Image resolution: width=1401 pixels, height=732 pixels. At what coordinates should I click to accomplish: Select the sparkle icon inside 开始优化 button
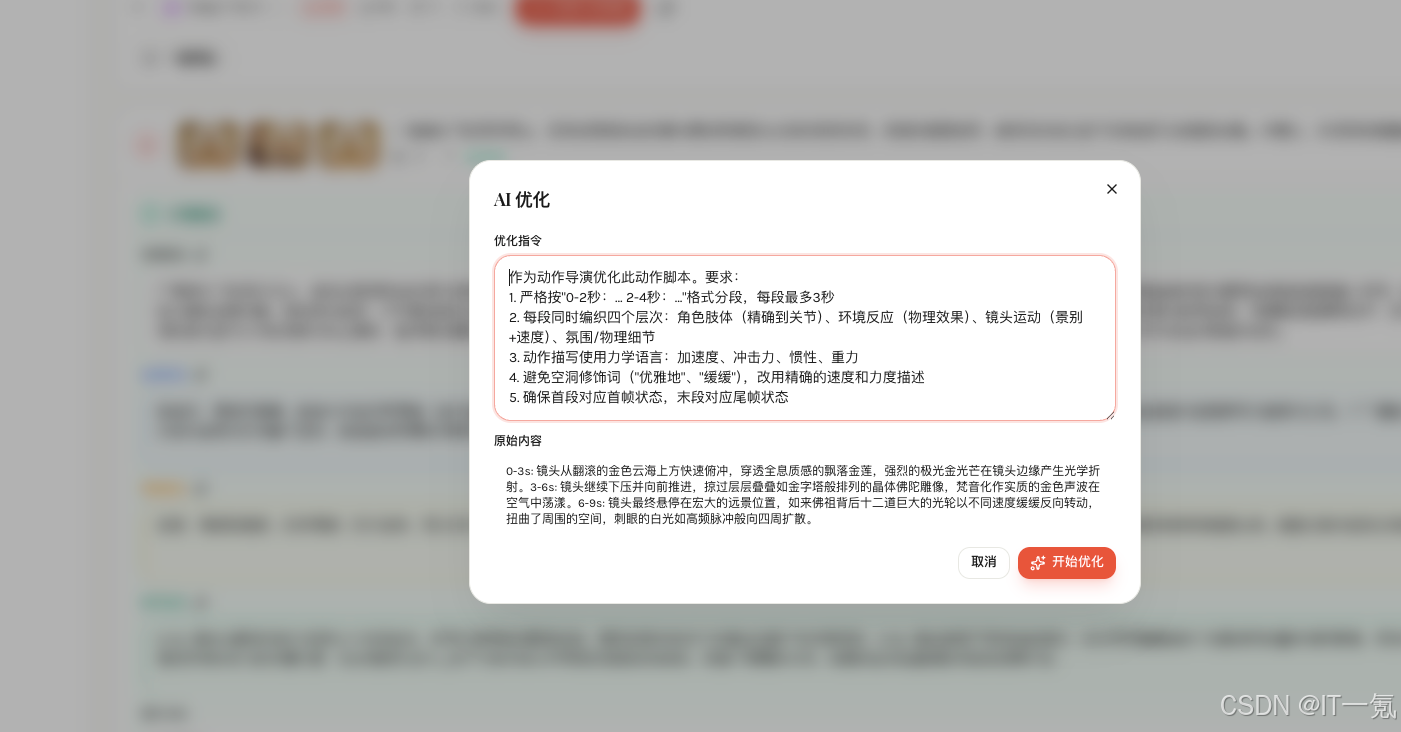[1038, 562]
